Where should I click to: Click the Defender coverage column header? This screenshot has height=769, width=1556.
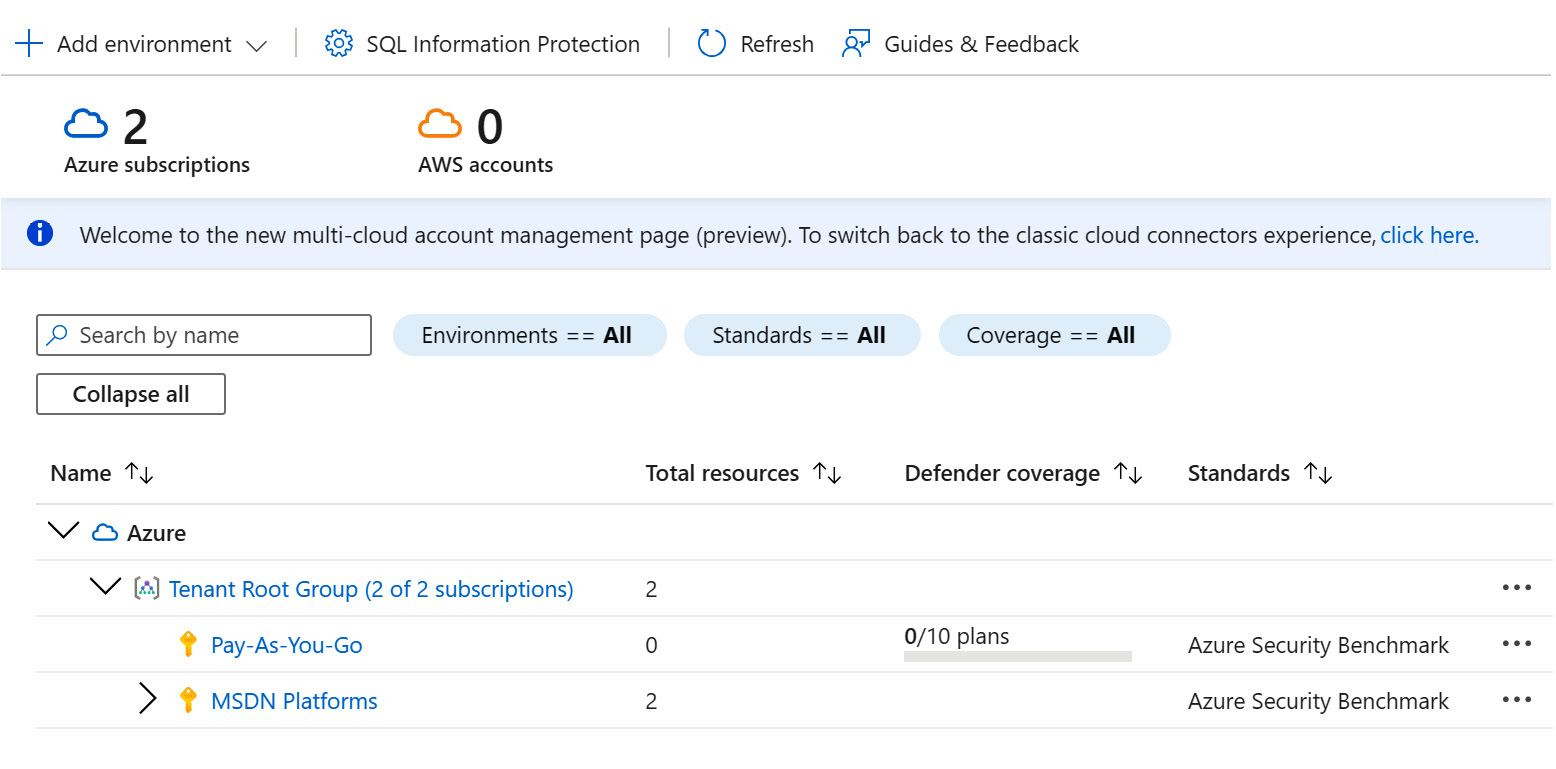(x=1002, y=473)
